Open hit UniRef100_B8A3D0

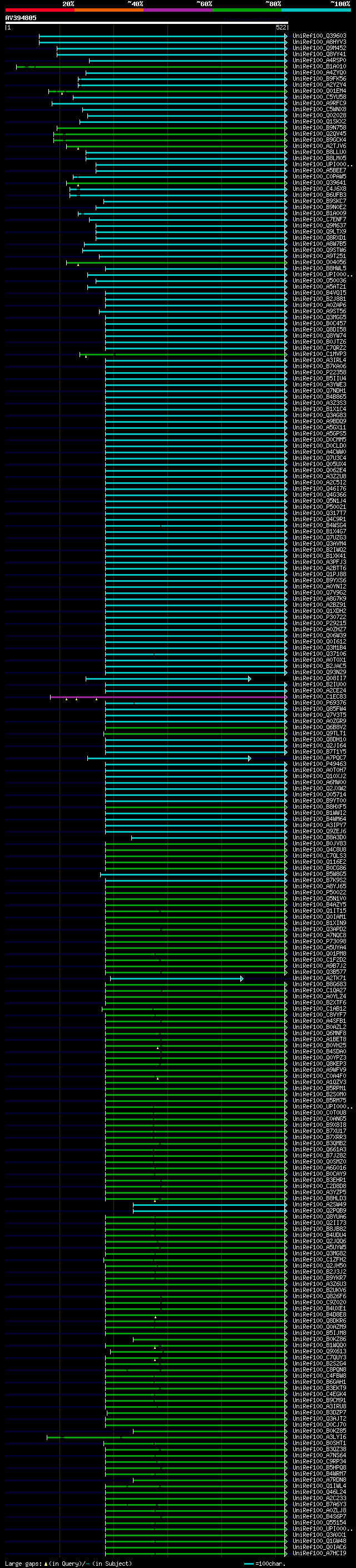tap(319, 837)
